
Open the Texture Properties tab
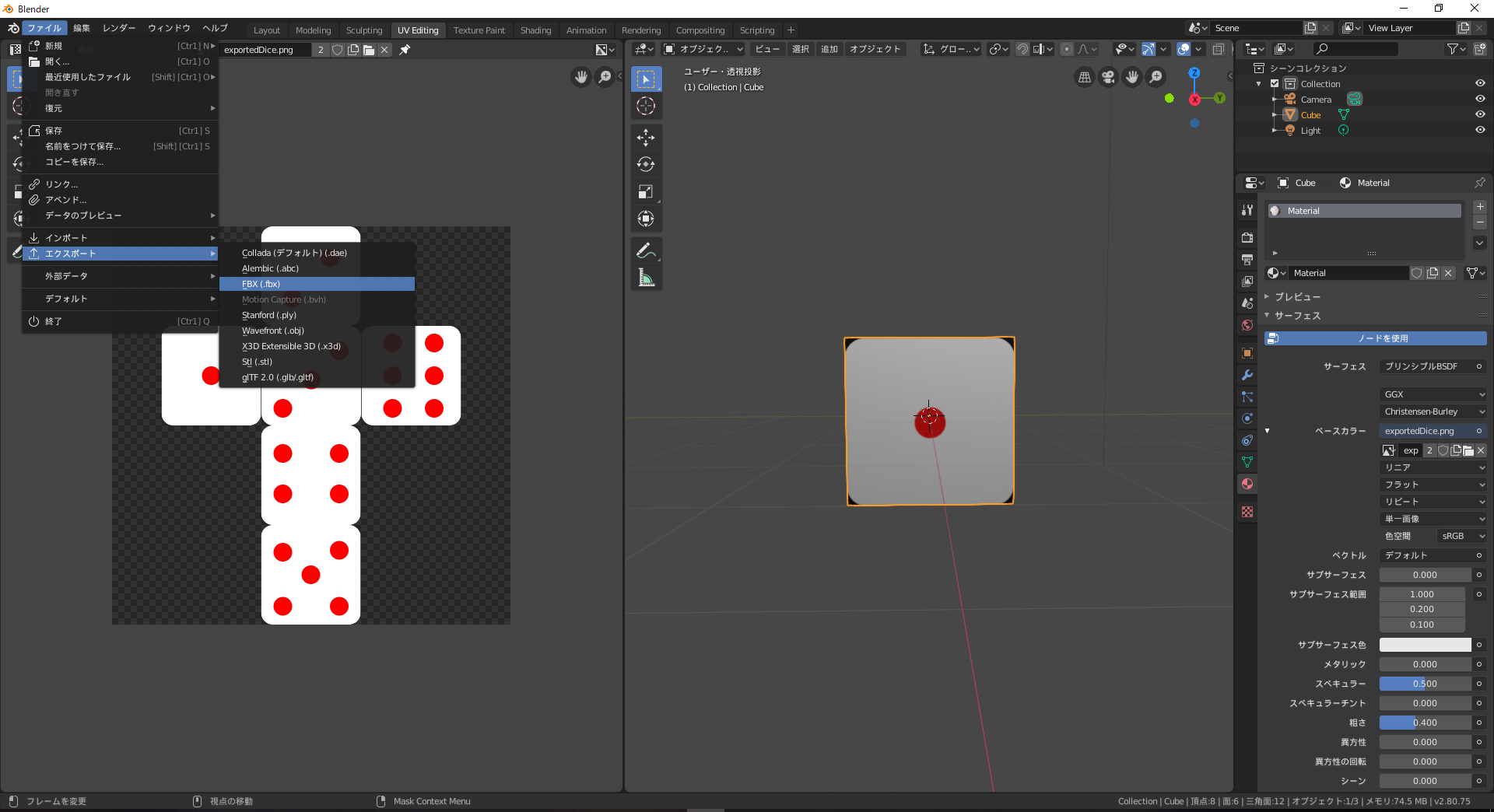1247,512
